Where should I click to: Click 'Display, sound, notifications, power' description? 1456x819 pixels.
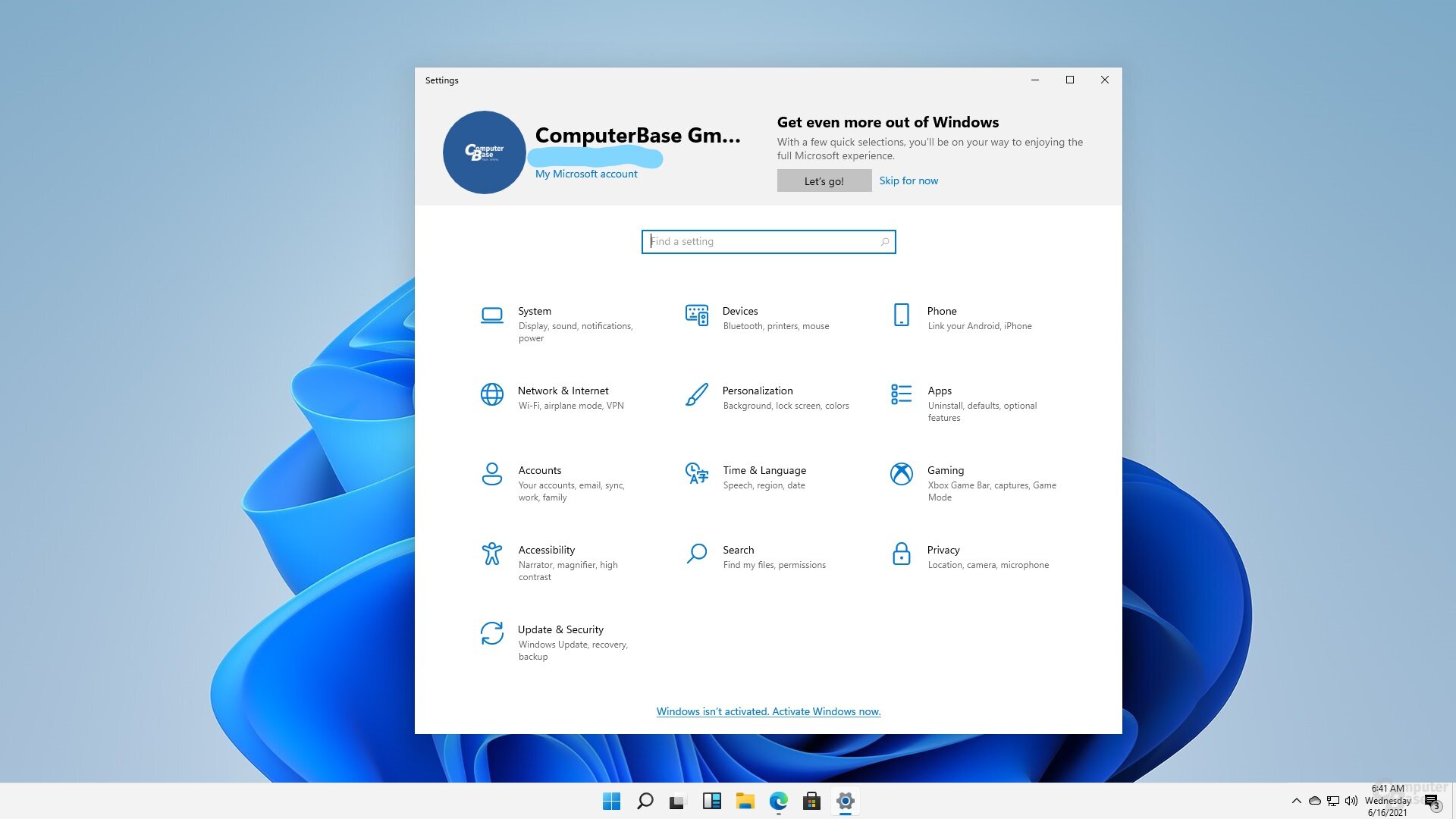[x=575, y=332]
